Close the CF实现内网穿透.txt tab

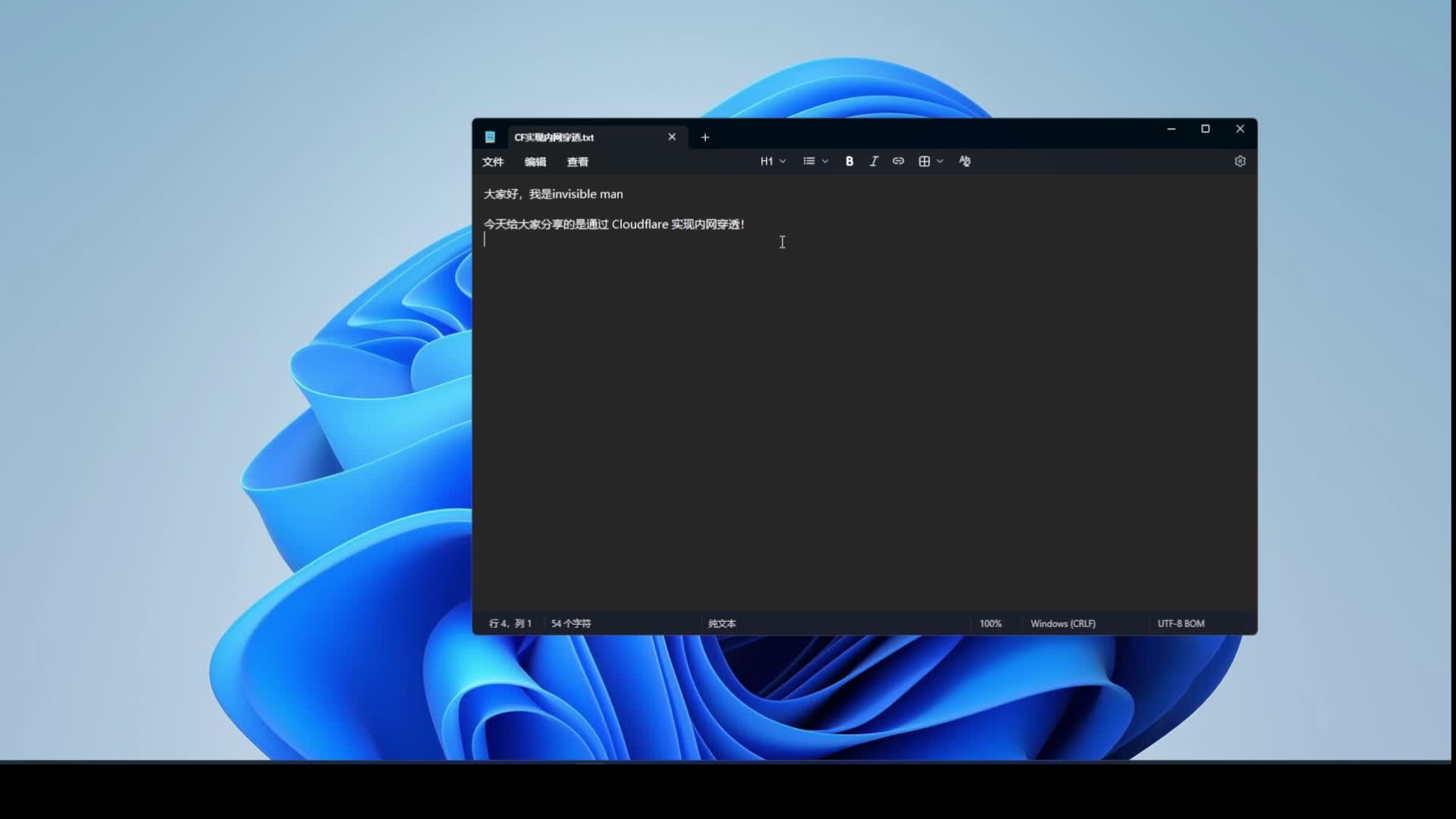pos(672,137)
